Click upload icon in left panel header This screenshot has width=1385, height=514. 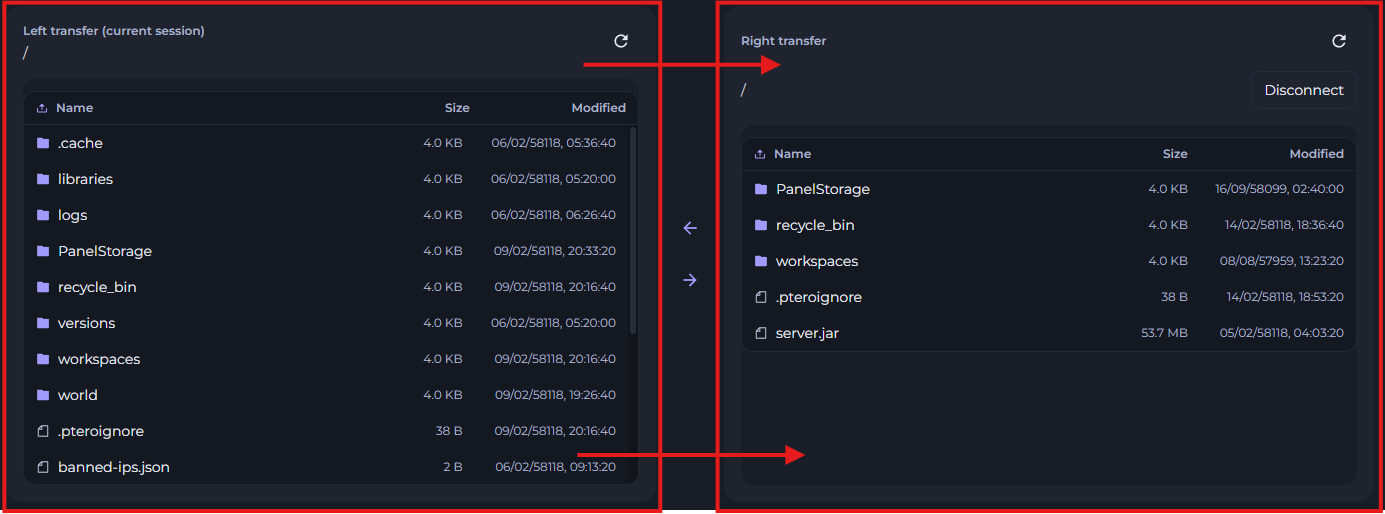(x=42, y=108)
